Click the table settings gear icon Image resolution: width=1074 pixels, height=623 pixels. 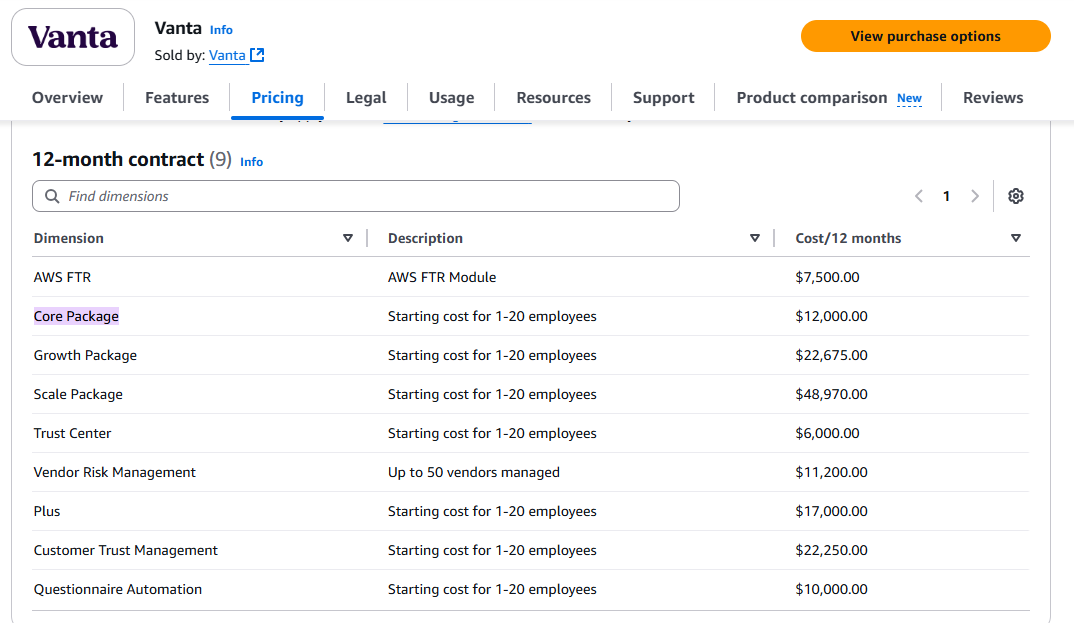[x=1016, y=196]
